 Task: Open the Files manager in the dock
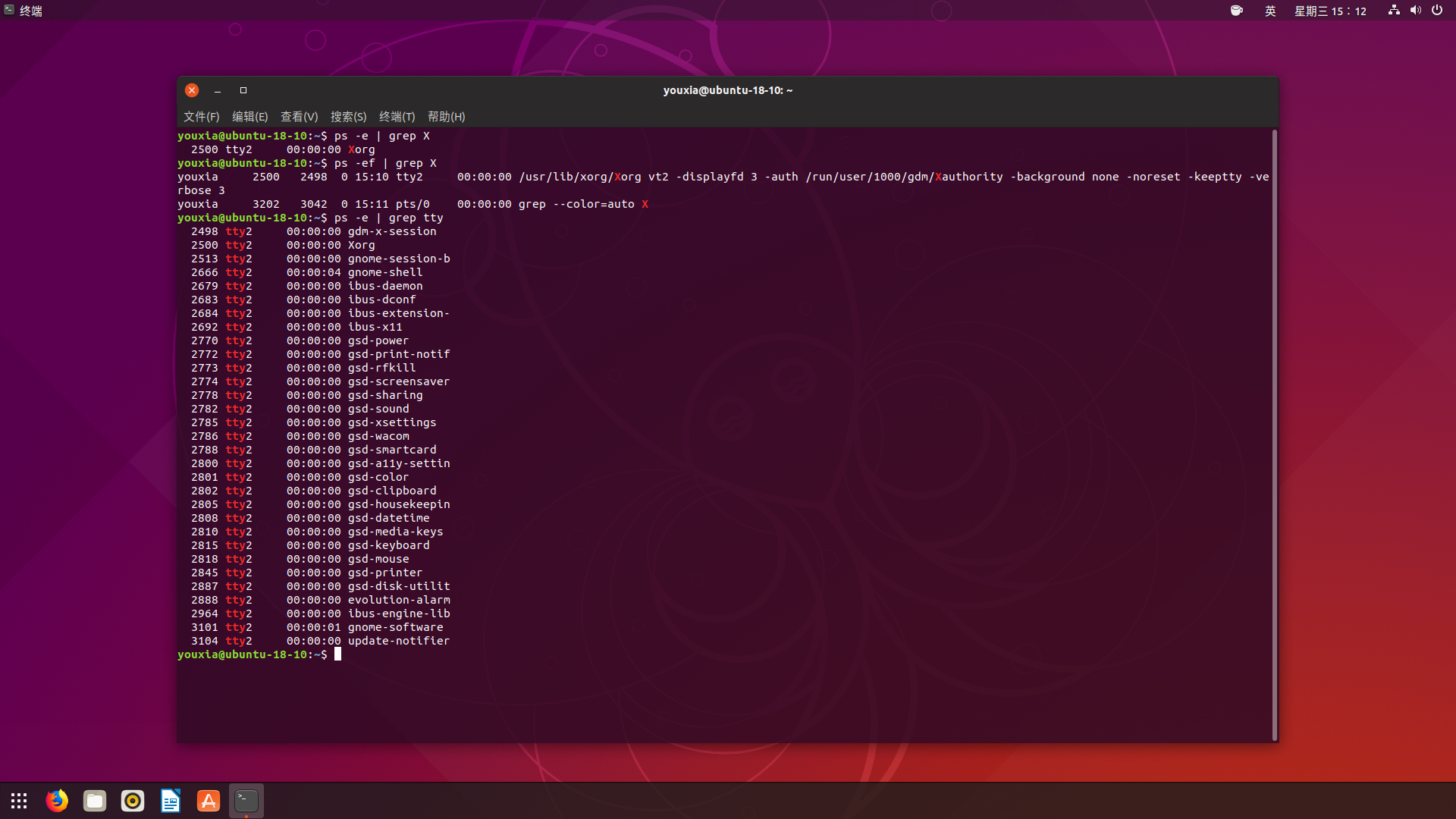point(95,801)
